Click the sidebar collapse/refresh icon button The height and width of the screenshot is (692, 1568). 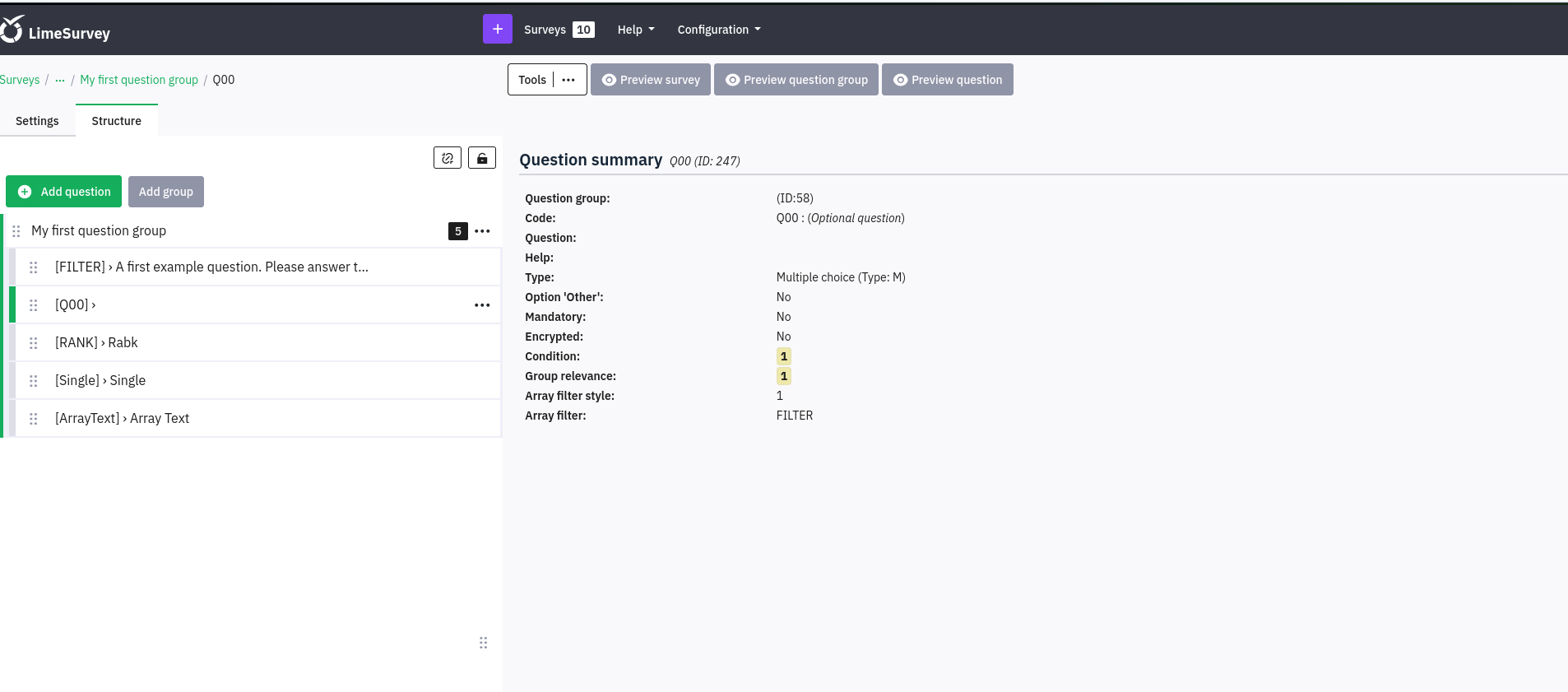tap(447, 158)
